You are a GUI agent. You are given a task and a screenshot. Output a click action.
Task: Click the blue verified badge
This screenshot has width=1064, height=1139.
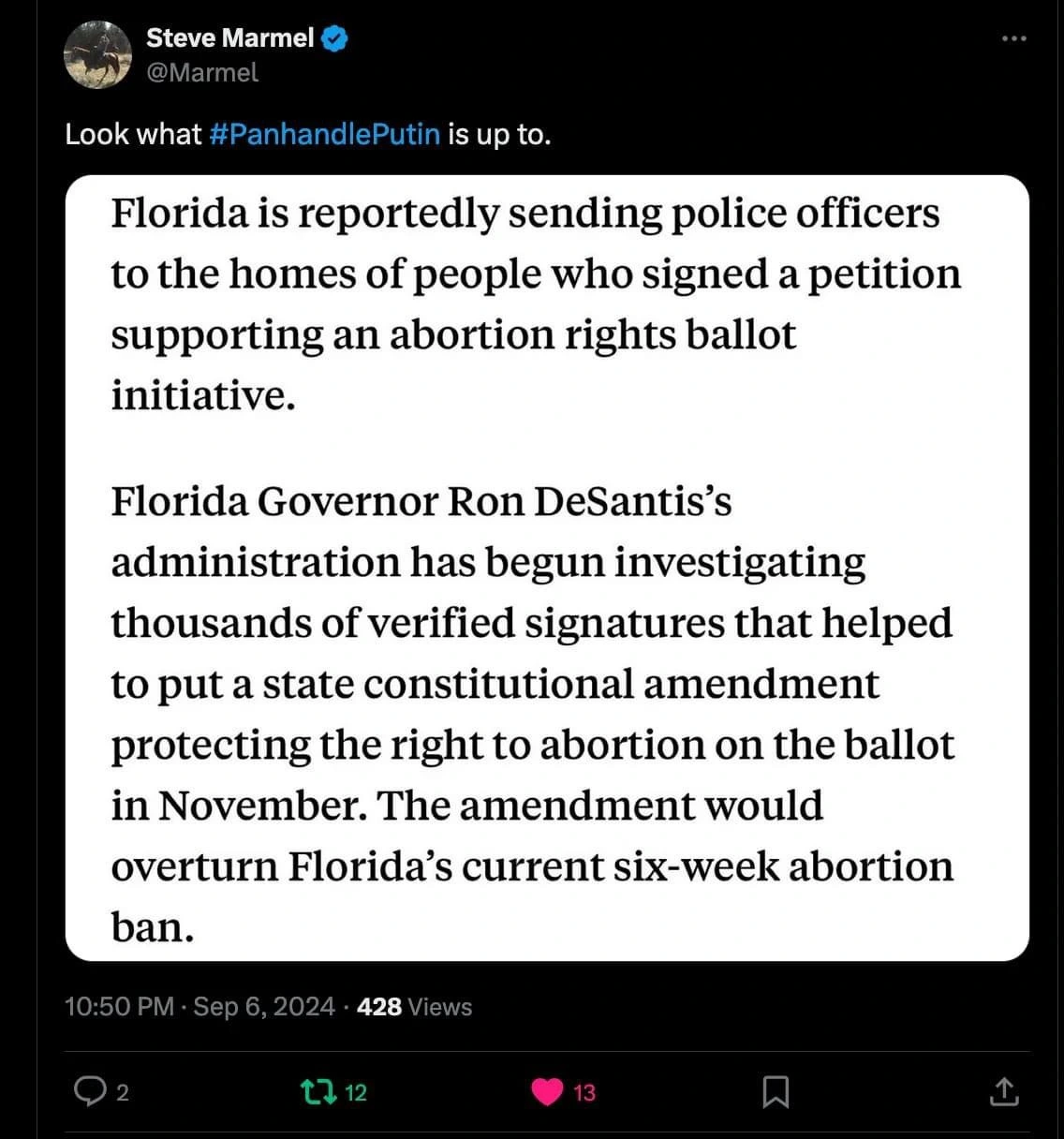[334, 38]
